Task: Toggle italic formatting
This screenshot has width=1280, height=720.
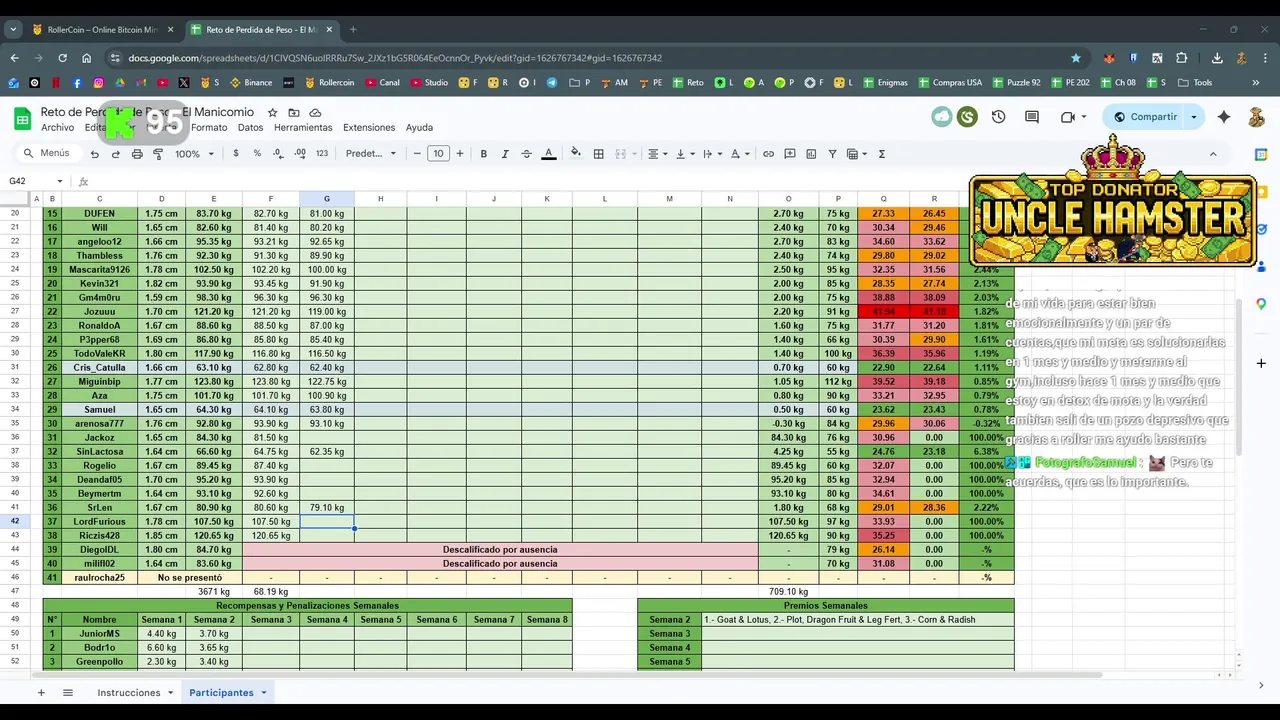Action: click(505, 154)
